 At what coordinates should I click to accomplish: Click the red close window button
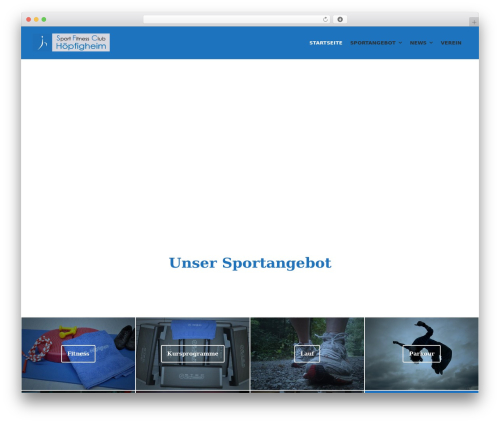point(29,20)
